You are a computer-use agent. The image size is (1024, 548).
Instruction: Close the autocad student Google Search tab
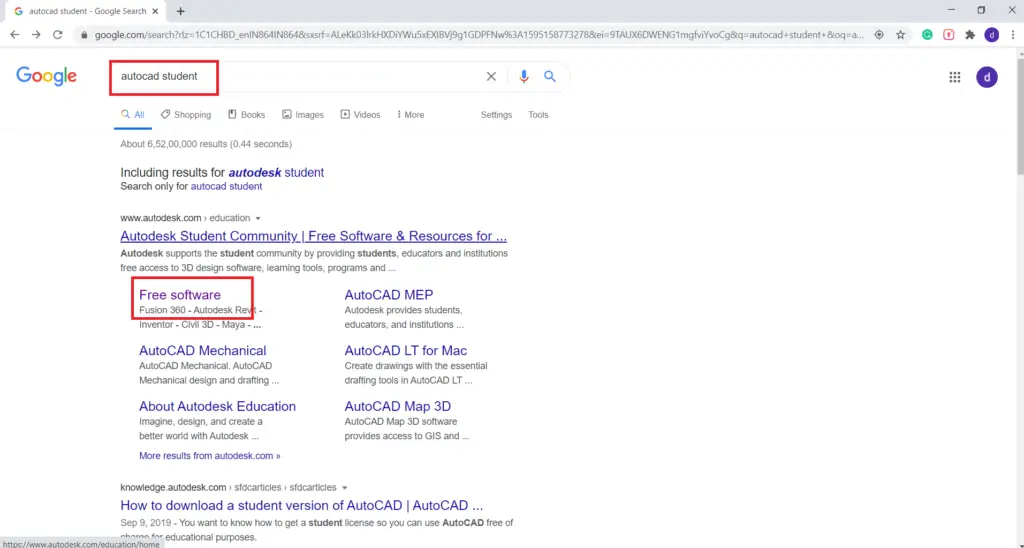pos(155,11)
